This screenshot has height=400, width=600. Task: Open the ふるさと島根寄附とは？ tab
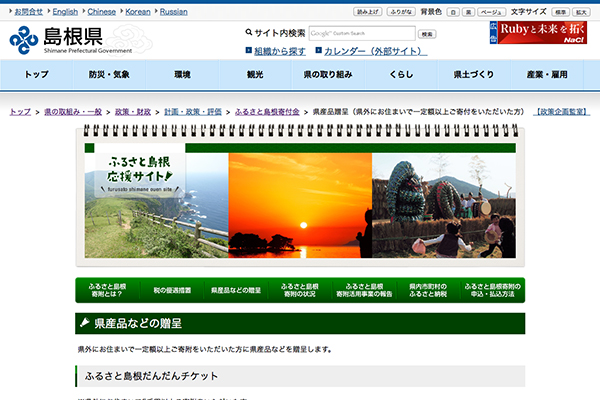click(x=107, y=290)
